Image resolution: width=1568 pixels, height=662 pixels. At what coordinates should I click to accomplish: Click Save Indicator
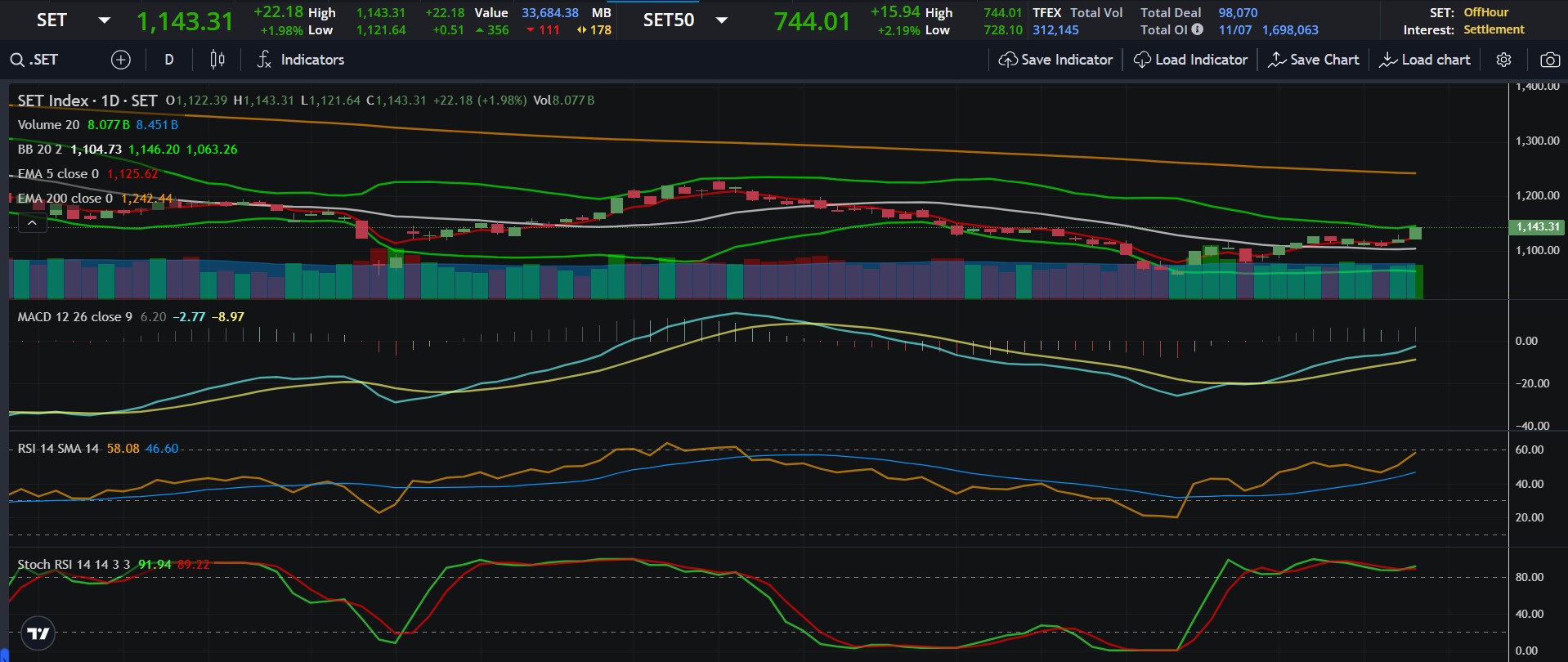pyautogui.click(x=1055, y=60)
